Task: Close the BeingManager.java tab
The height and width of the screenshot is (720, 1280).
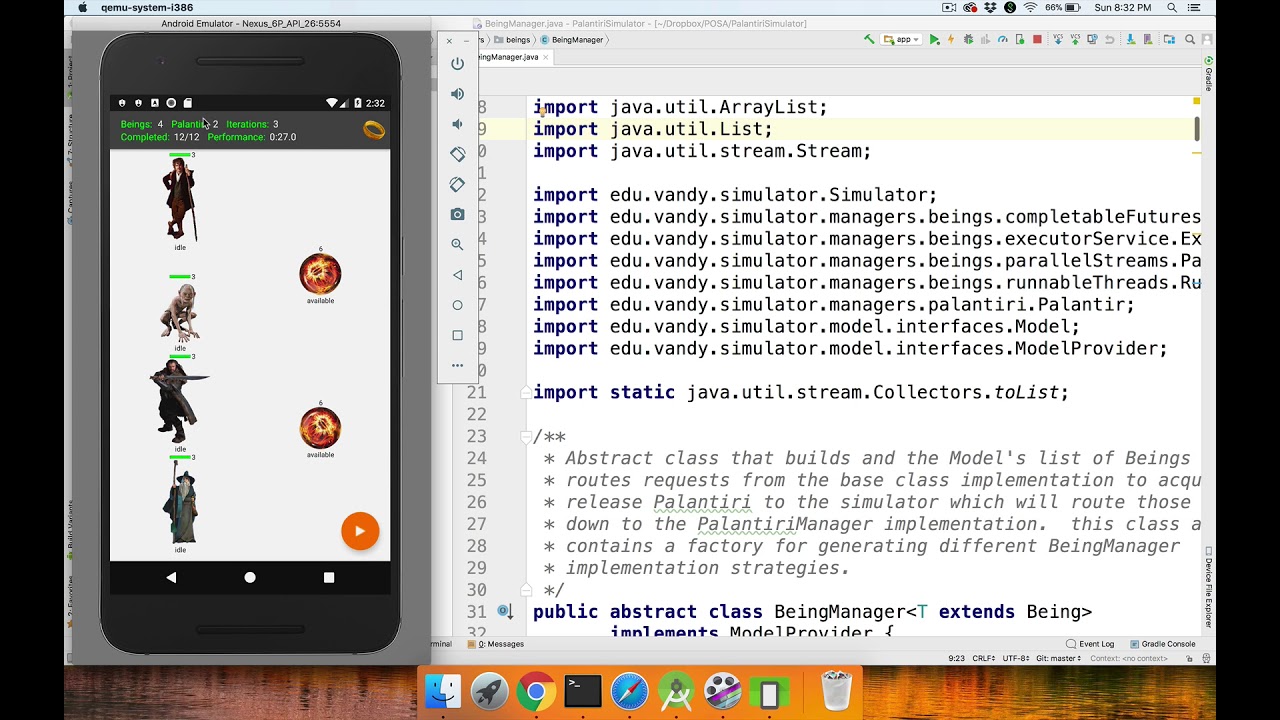Action: point(547,57)
